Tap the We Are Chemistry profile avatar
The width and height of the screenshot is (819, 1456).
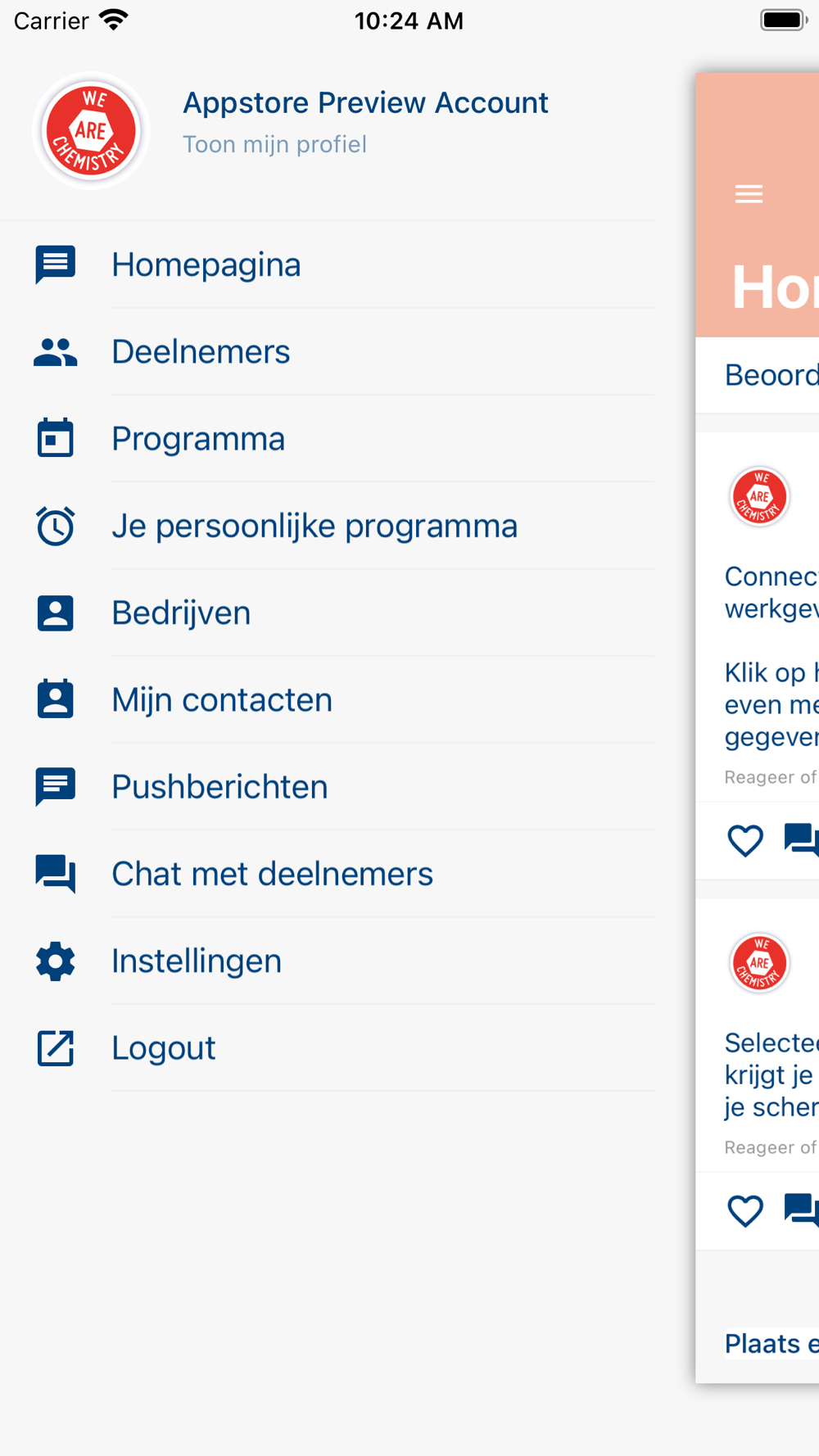click(91, 130)
